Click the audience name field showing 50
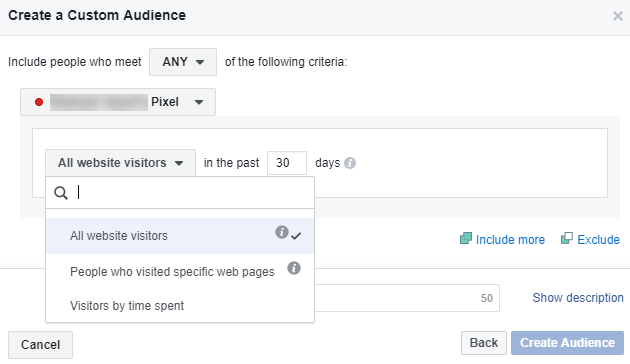Image resolution: width=630 pixels, height=364 pixels. point(407,298)
